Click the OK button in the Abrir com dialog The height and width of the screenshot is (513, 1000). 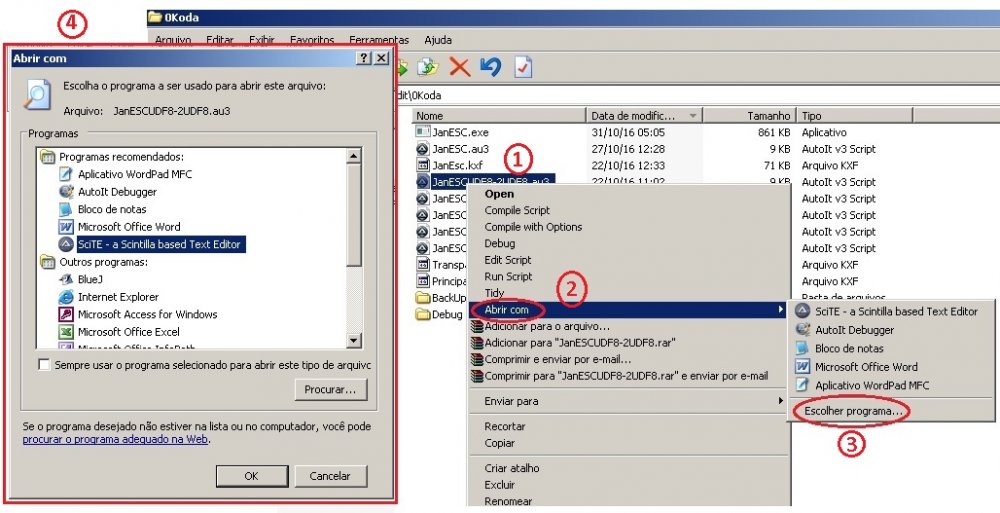[251, 476]
